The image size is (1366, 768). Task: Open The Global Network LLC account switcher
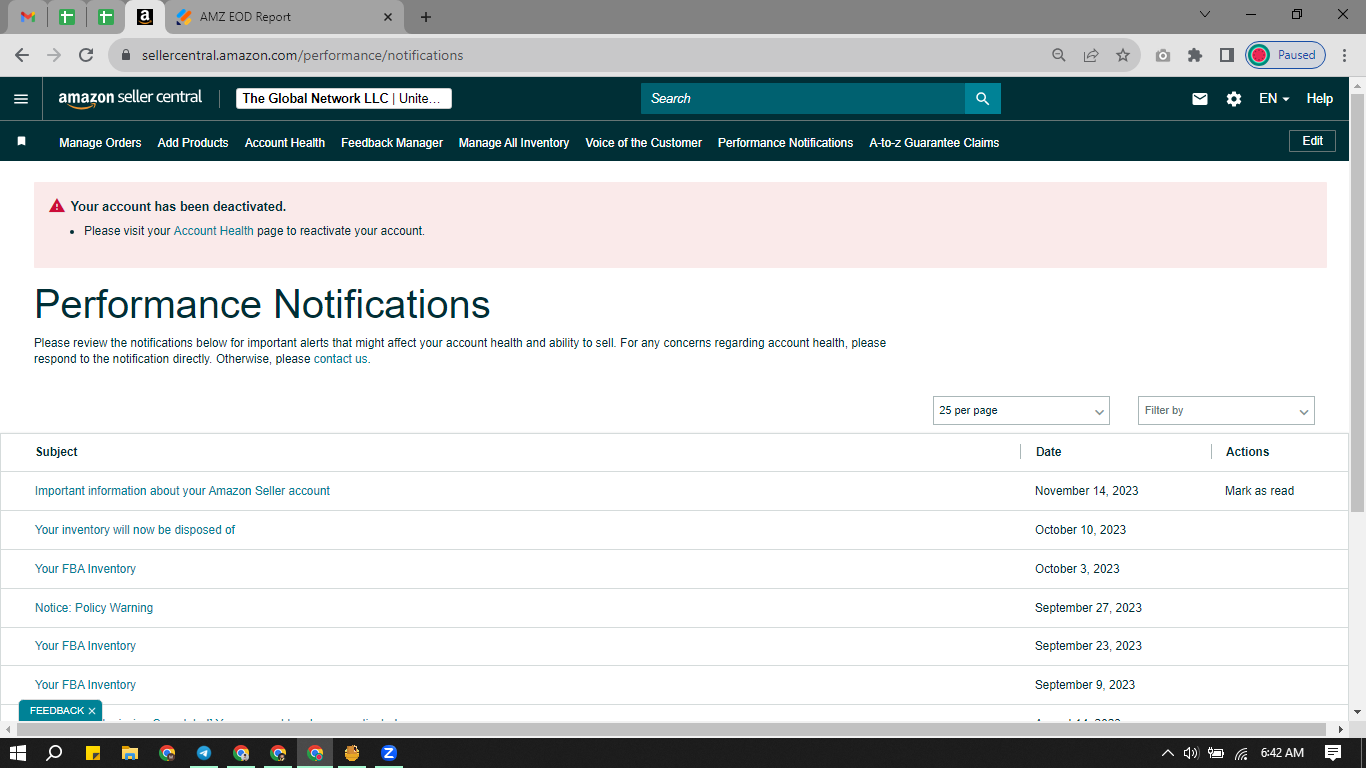coord(344,98)
